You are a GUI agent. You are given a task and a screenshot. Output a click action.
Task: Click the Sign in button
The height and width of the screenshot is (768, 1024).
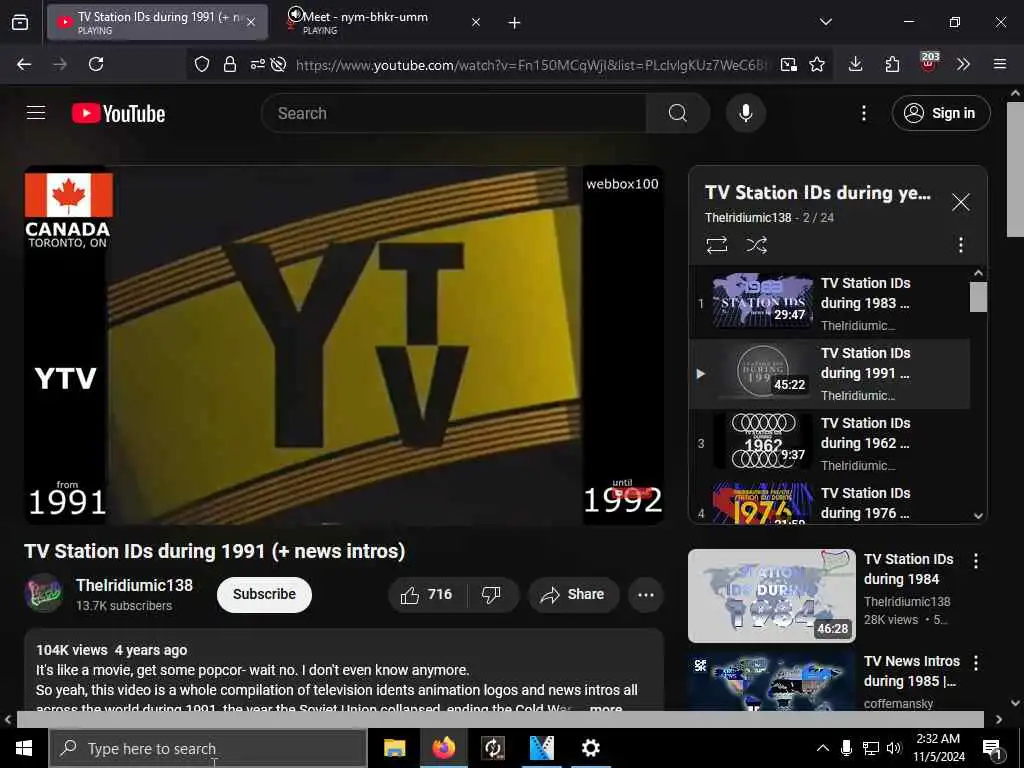(941, 113)
